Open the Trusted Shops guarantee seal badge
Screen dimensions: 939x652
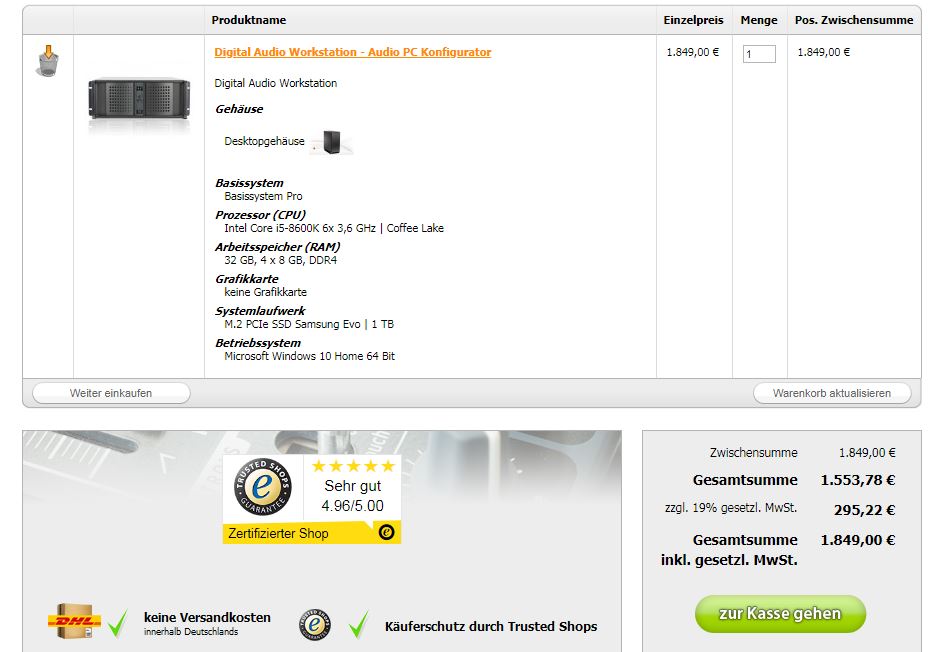click(263, 487)
